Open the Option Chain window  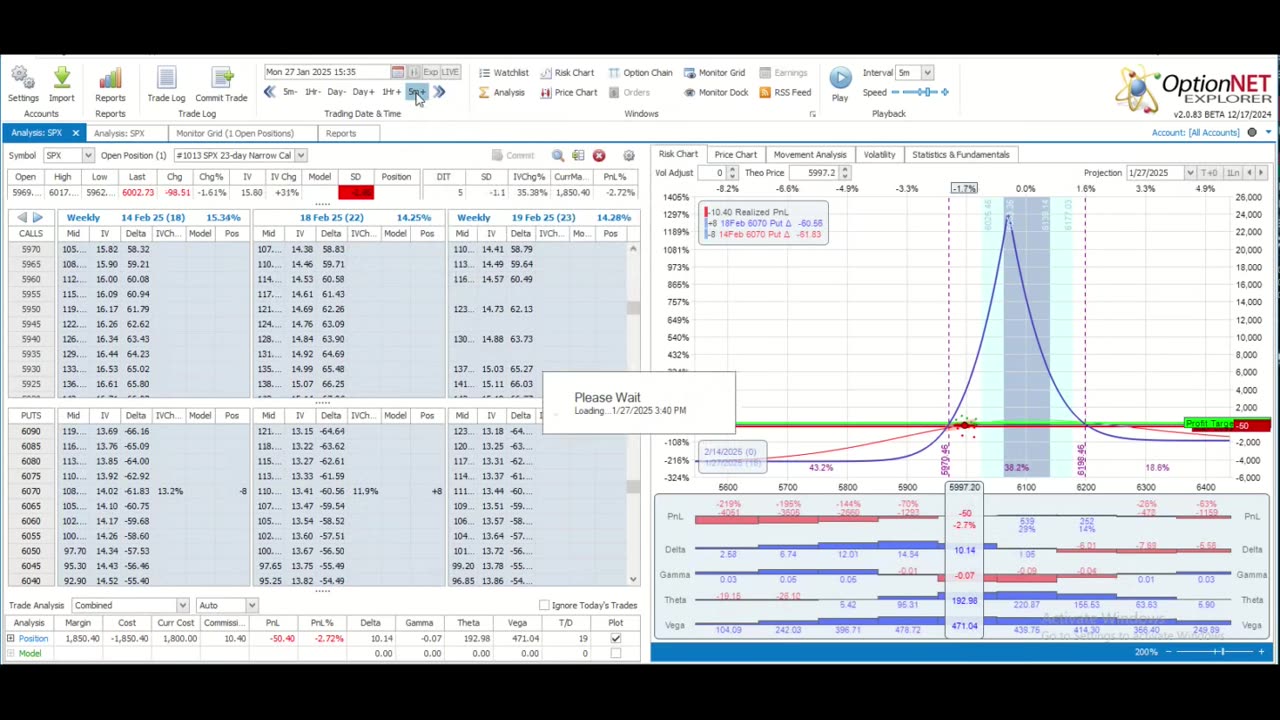[640, 72]
